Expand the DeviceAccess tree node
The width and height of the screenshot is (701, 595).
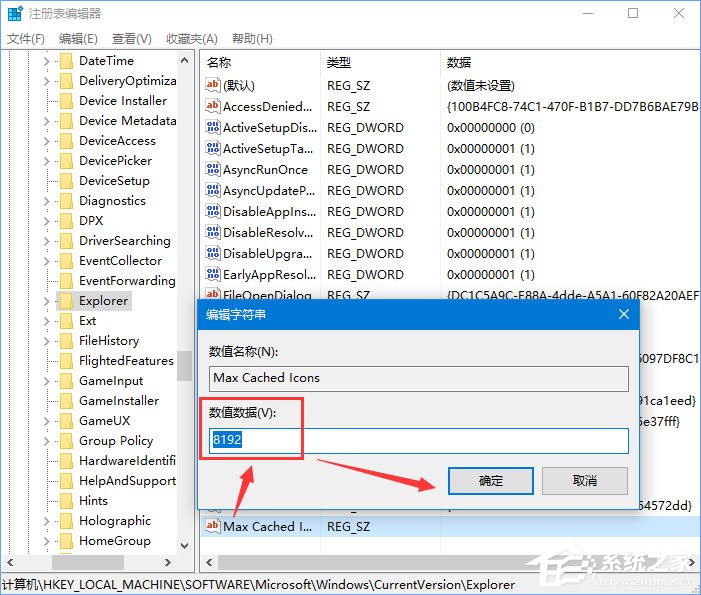tap(46, 141)
